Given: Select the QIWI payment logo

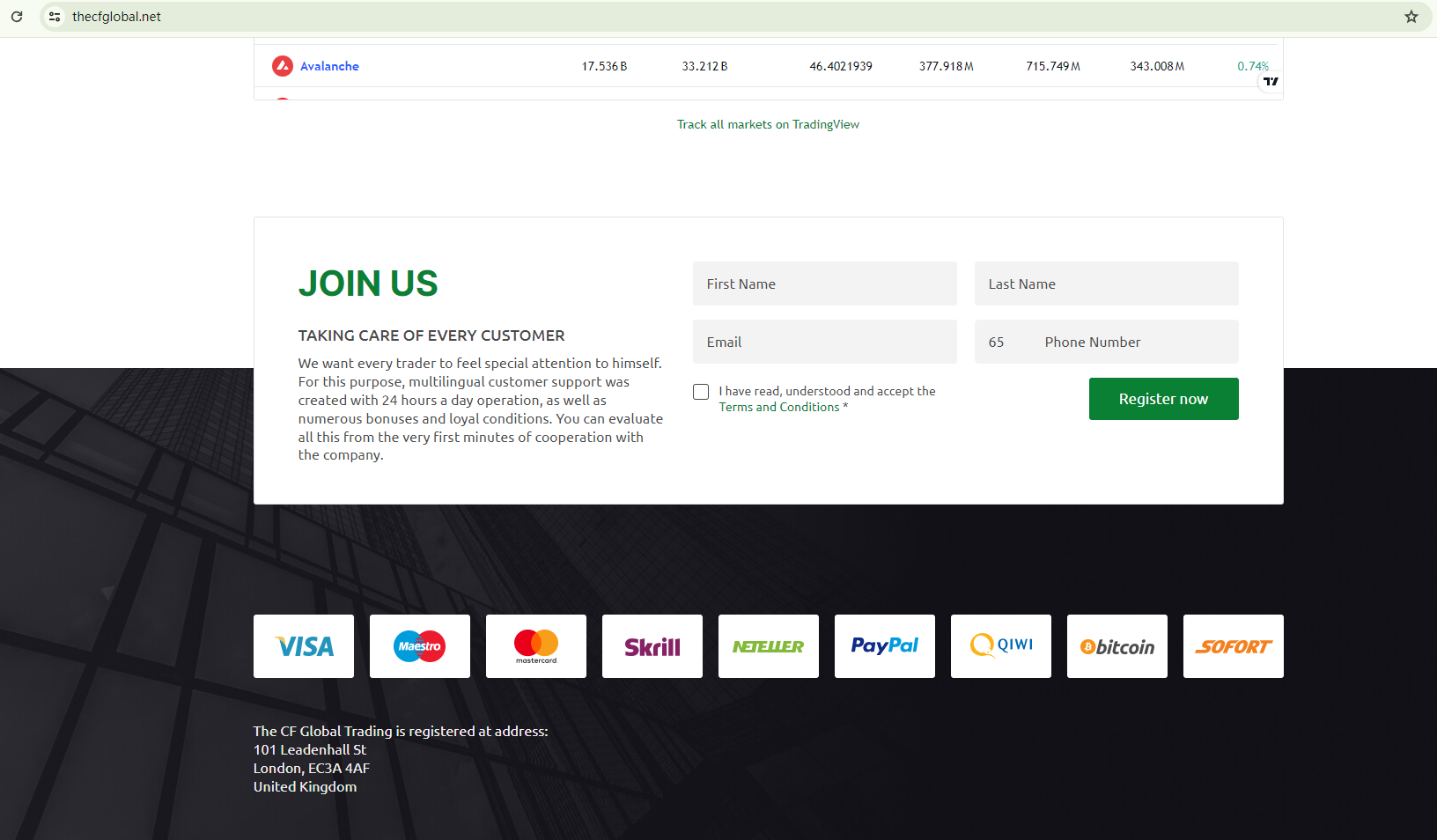Looking at the screenshot, I should click(1001, 646).
